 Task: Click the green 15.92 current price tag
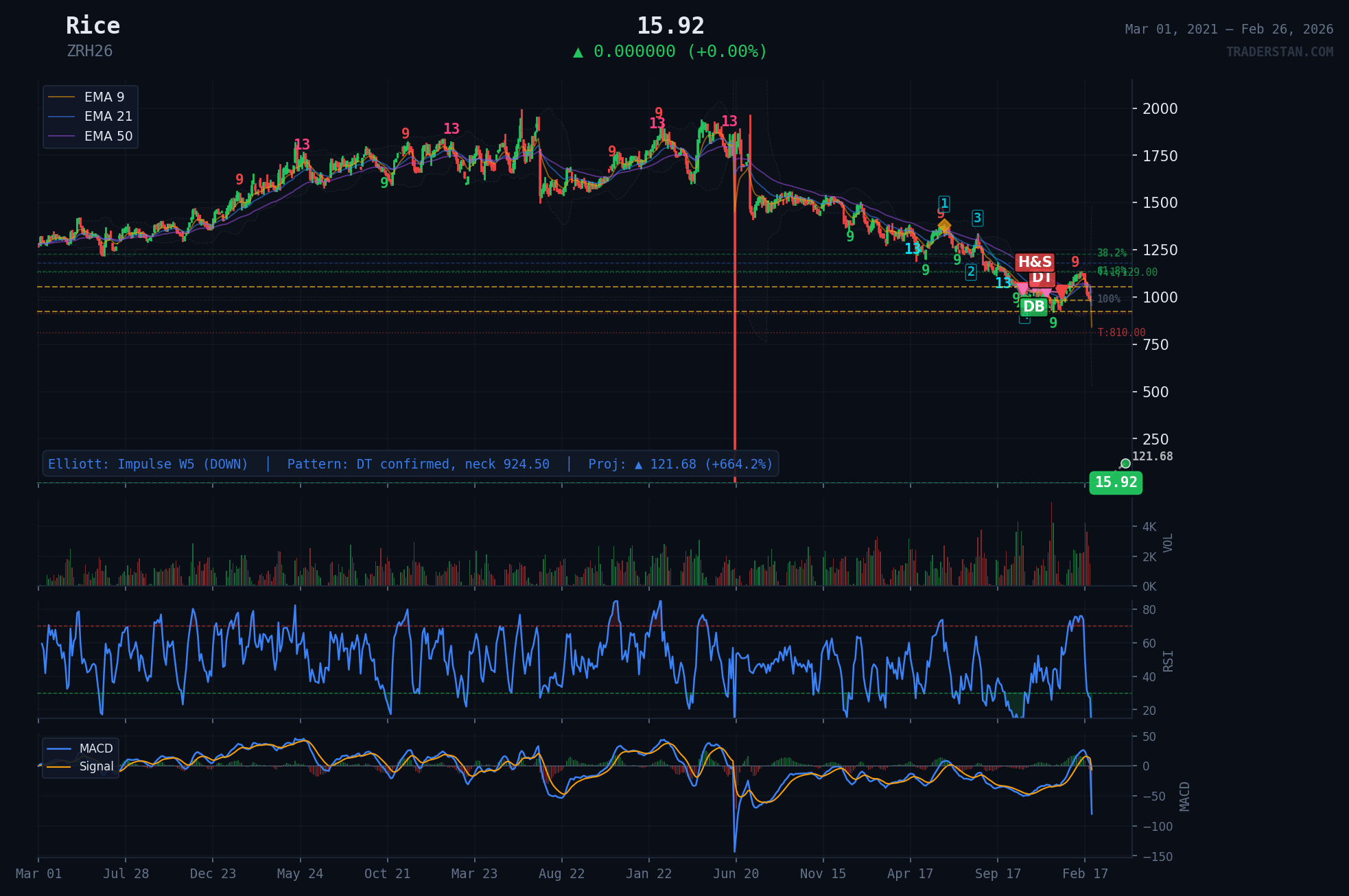[x=1116, y=482]
